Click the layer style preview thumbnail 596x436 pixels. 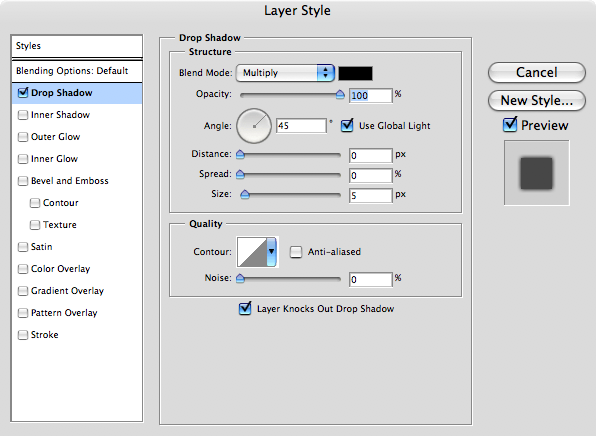pos(536,173)
